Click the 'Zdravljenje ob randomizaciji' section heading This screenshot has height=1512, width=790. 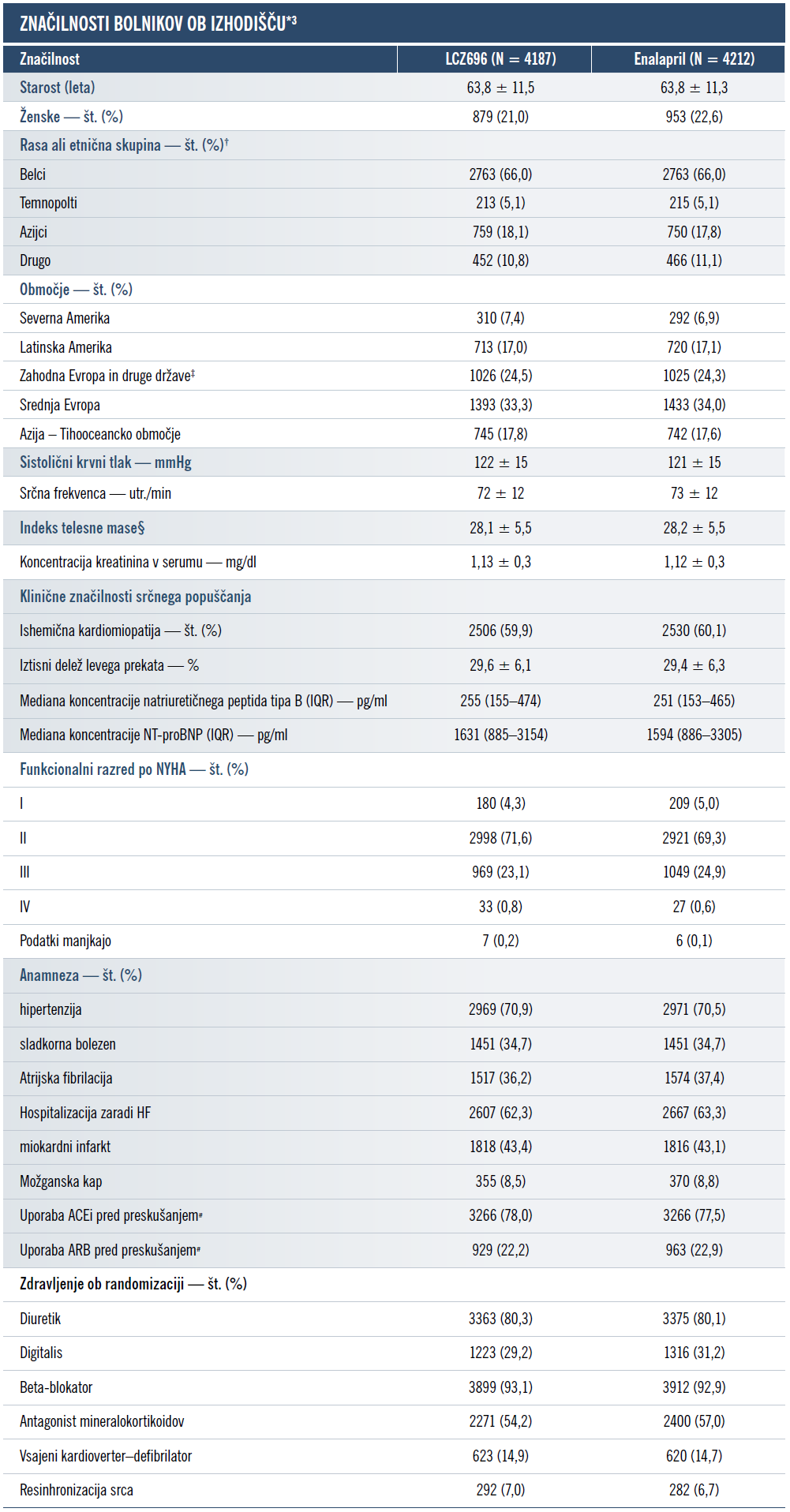(133, 1284)
